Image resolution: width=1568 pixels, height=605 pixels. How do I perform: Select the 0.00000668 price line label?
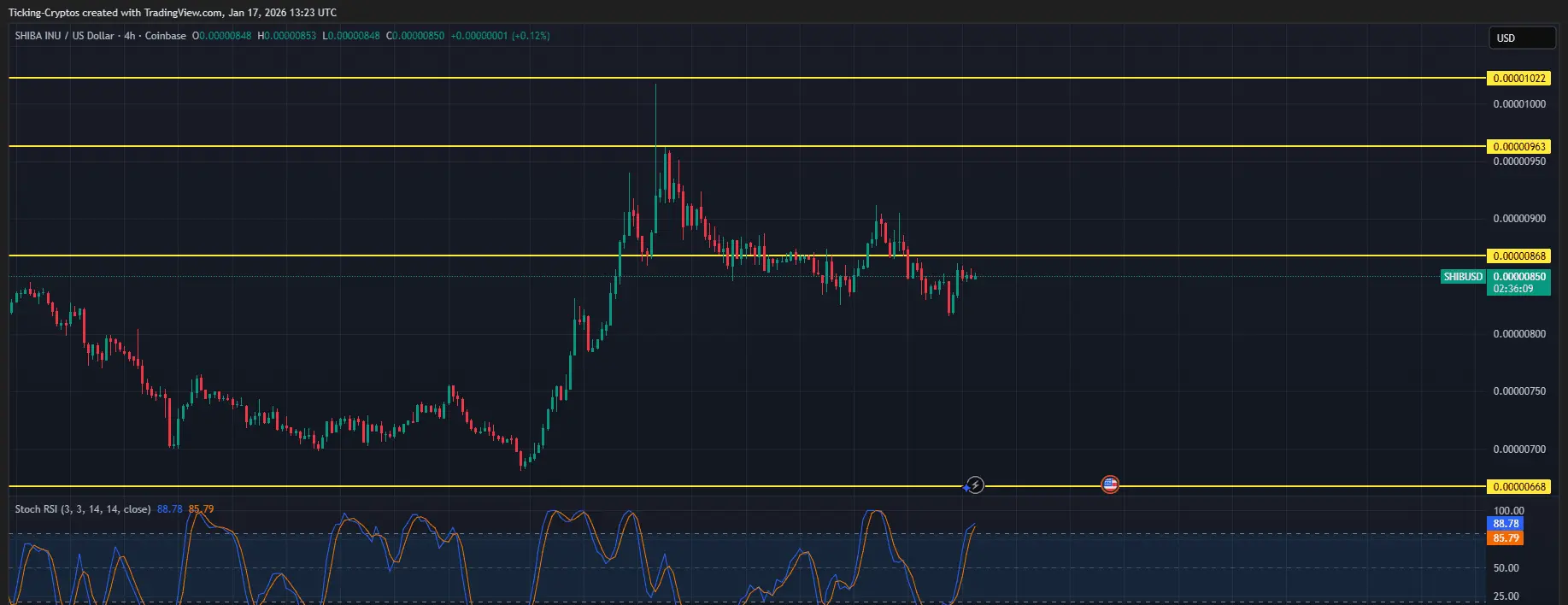click(x=1519, y=487)
